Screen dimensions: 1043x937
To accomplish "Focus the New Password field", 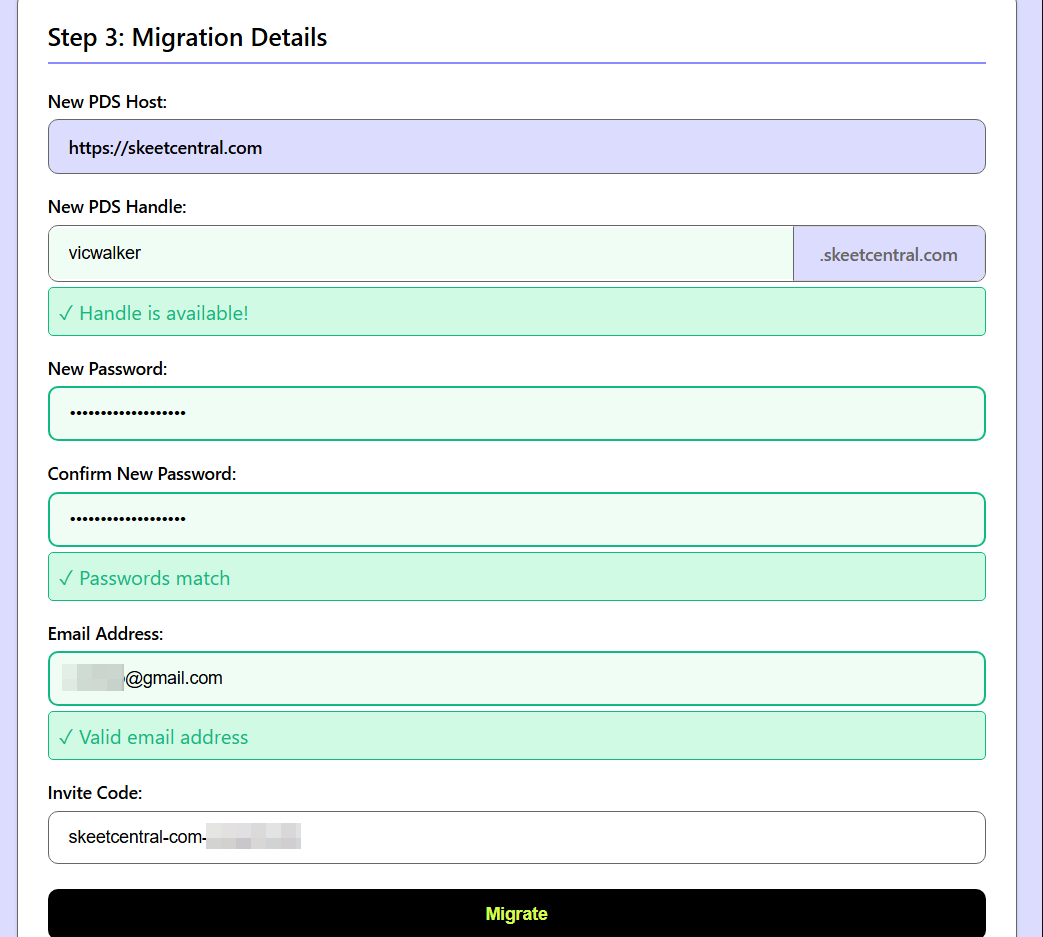I will tap(516, 413).
